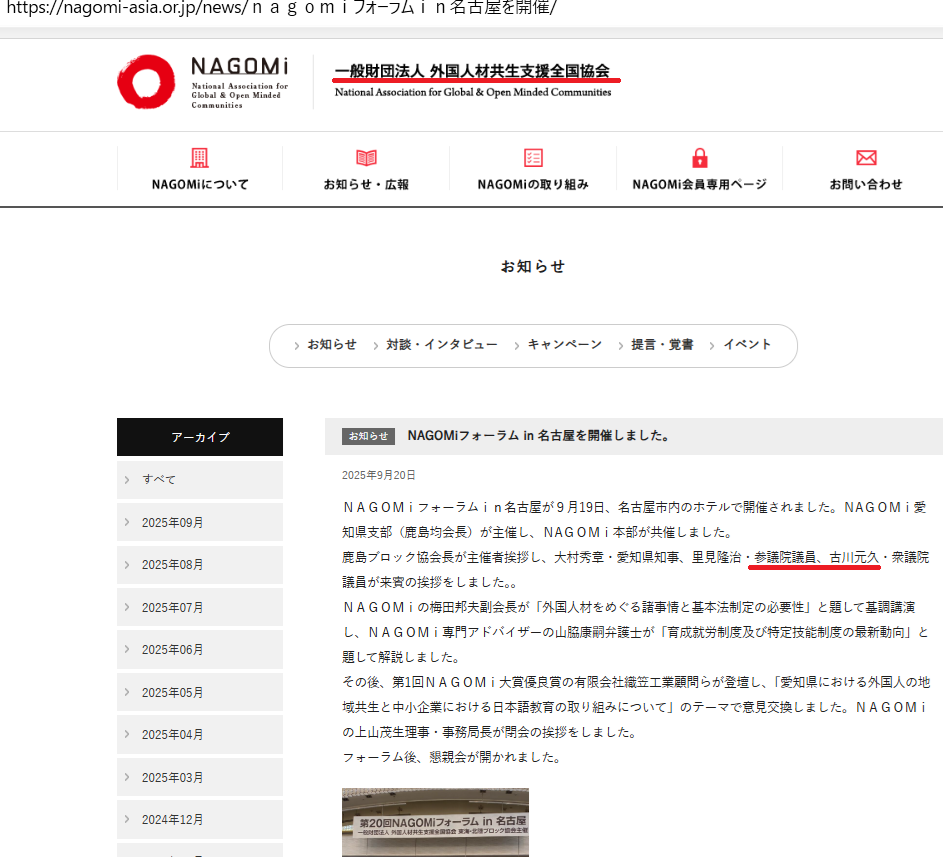Open the 2024年12月 archive

[200, 819]
